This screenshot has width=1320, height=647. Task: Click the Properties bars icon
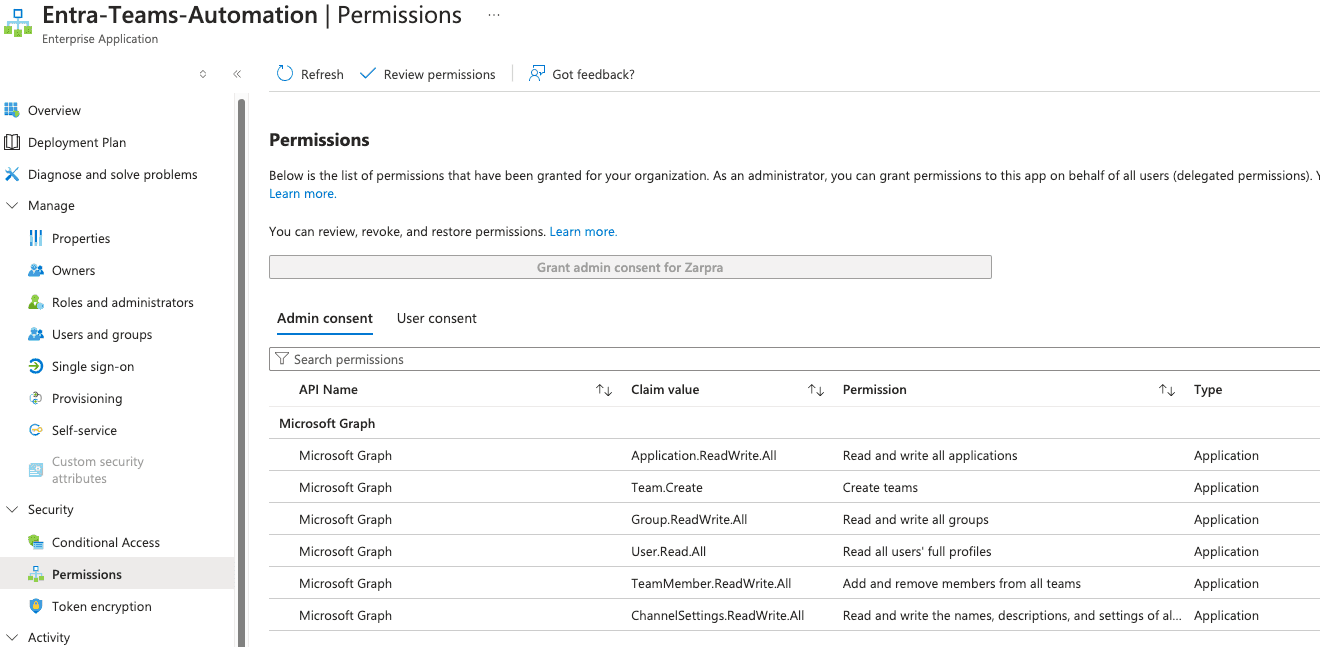[x=36, y=238]
